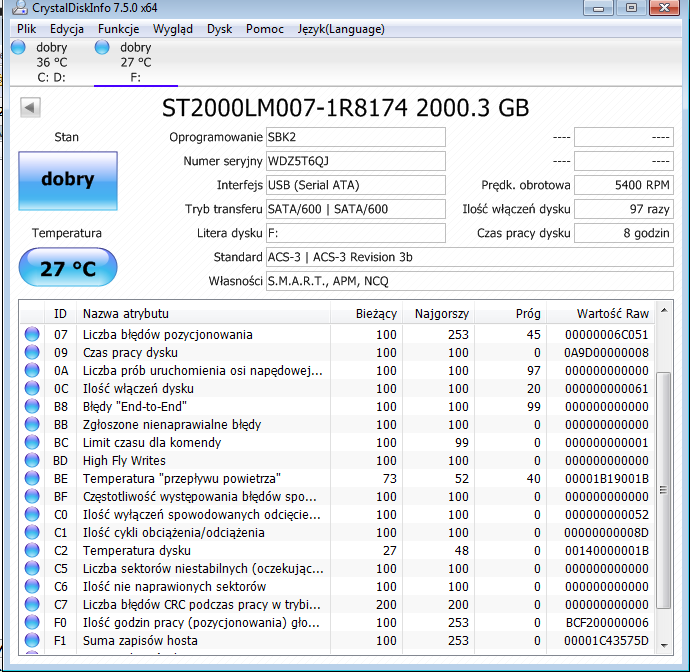Select the C: D: disk health orb
This screenshot has height=672, width=690.
[x=18, y=47]
